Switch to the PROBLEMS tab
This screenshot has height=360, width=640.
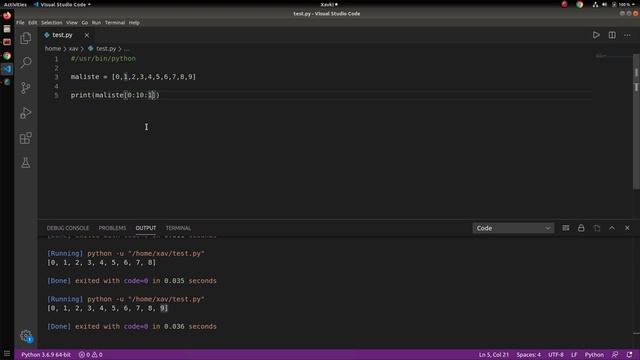point(112,228)
